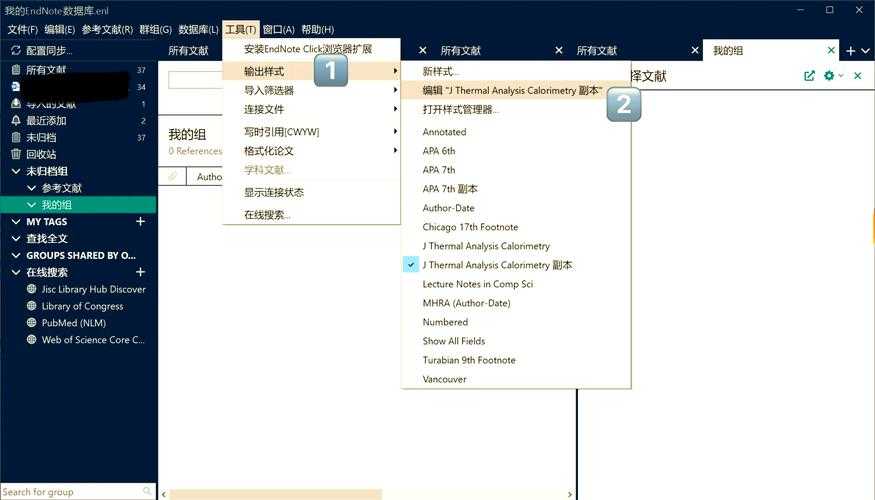Open the 窗口(A) menu
Viewport: 875px width, 500px height.
pos(278,30)
